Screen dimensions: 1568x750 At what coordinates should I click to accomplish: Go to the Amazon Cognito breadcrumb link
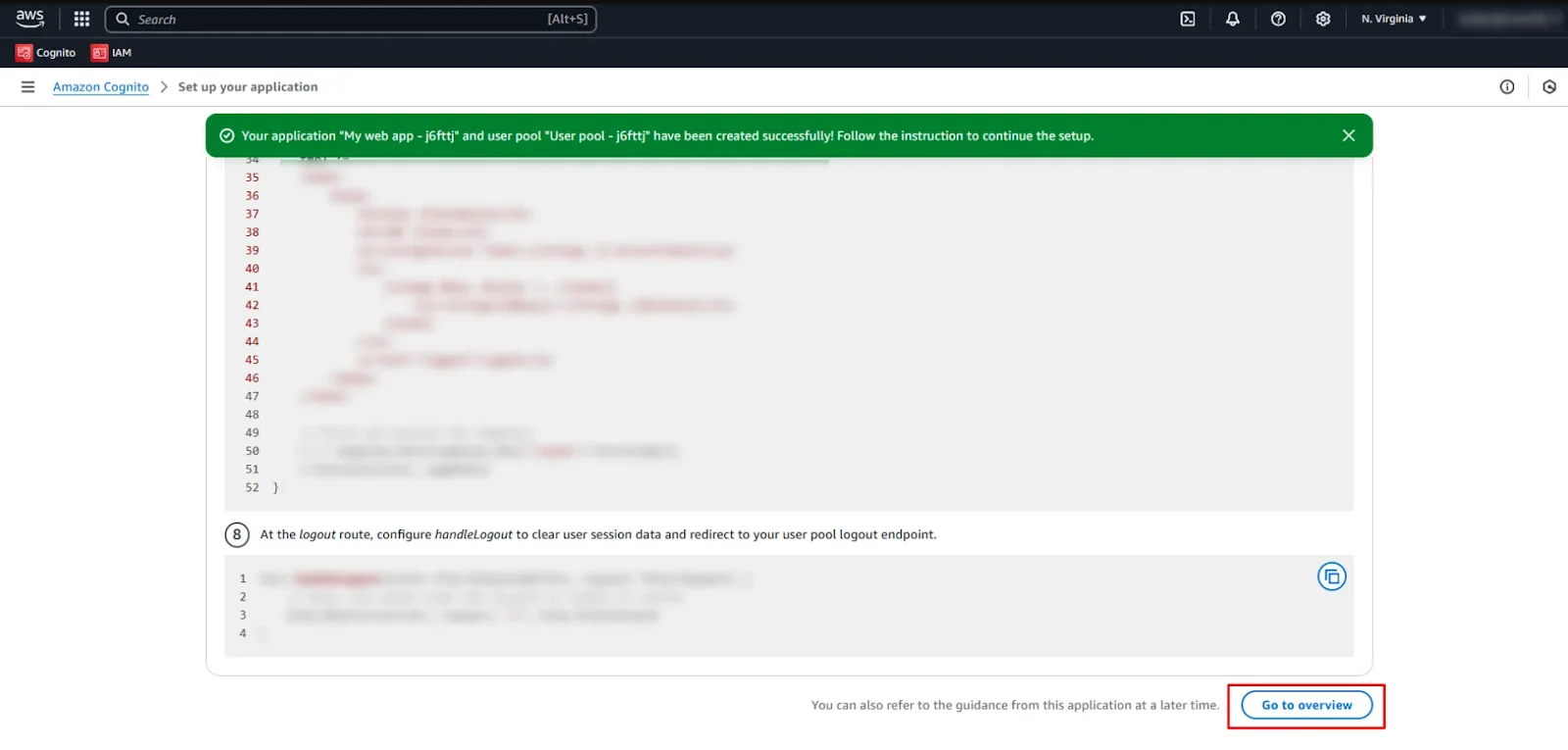pos(101,87)
